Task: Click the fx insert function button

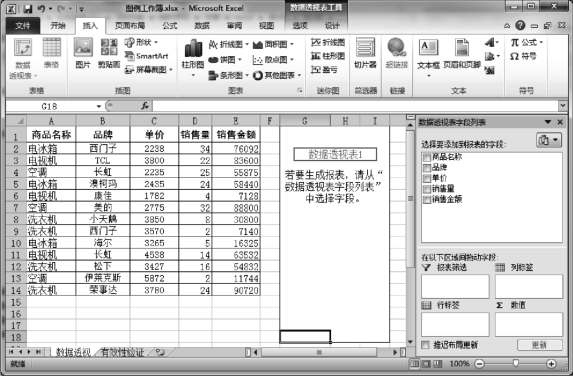Action: click(x=145, y=106)
